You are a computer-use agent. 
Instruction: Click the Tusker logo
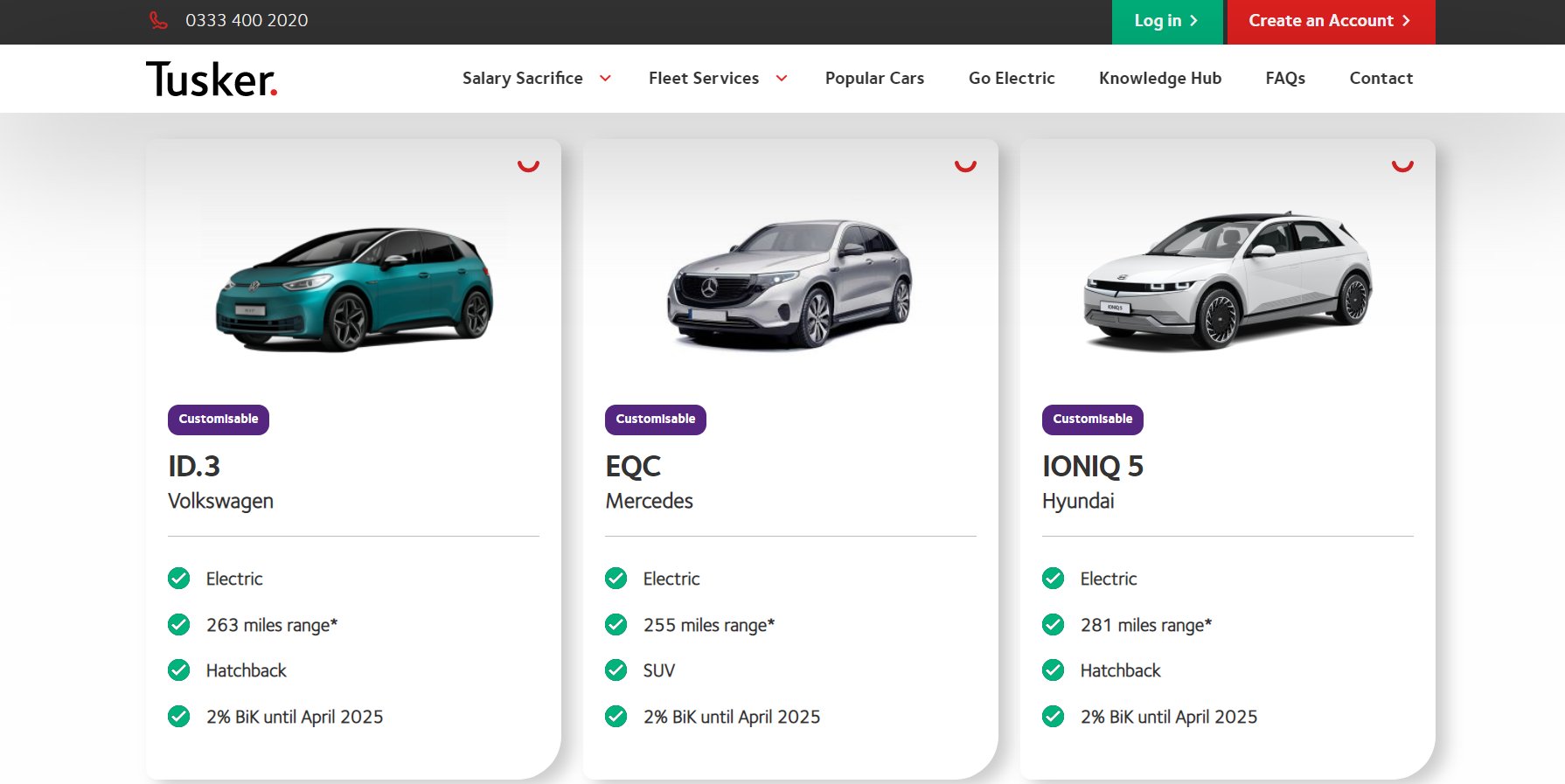pos(212,79)
